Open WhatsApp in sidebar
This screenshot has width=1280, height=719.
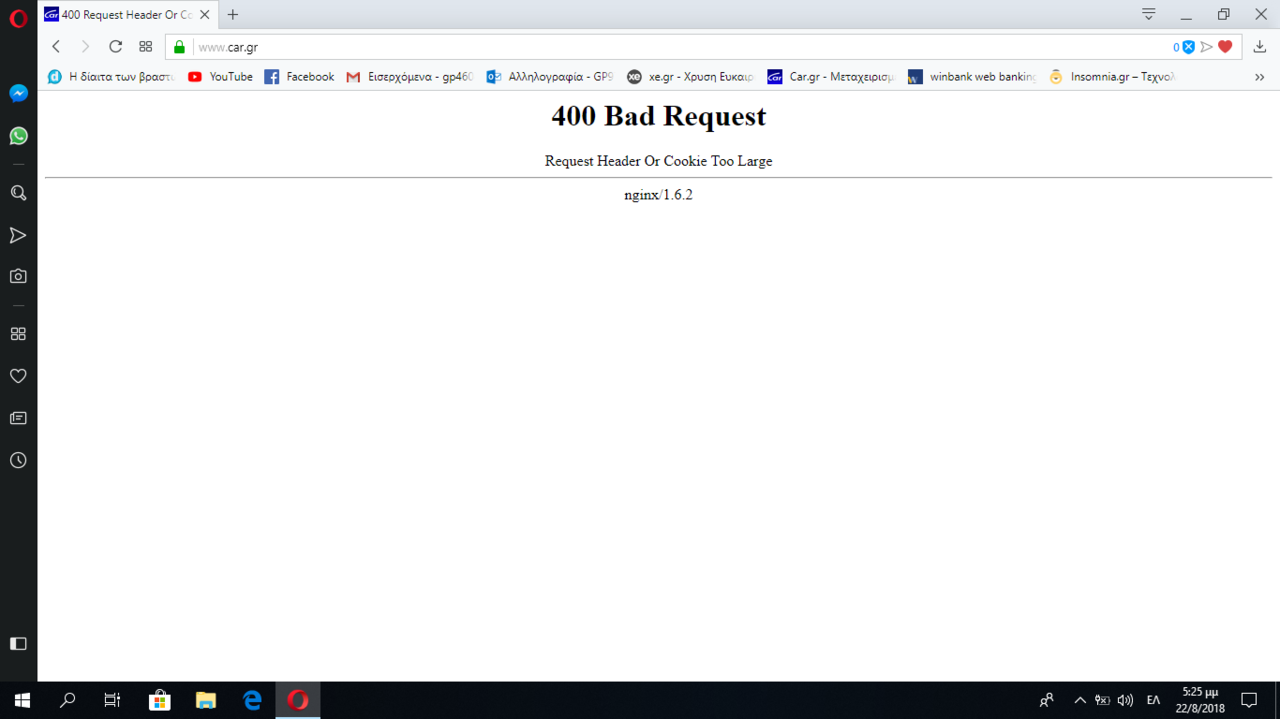click(x=18, y=136)
